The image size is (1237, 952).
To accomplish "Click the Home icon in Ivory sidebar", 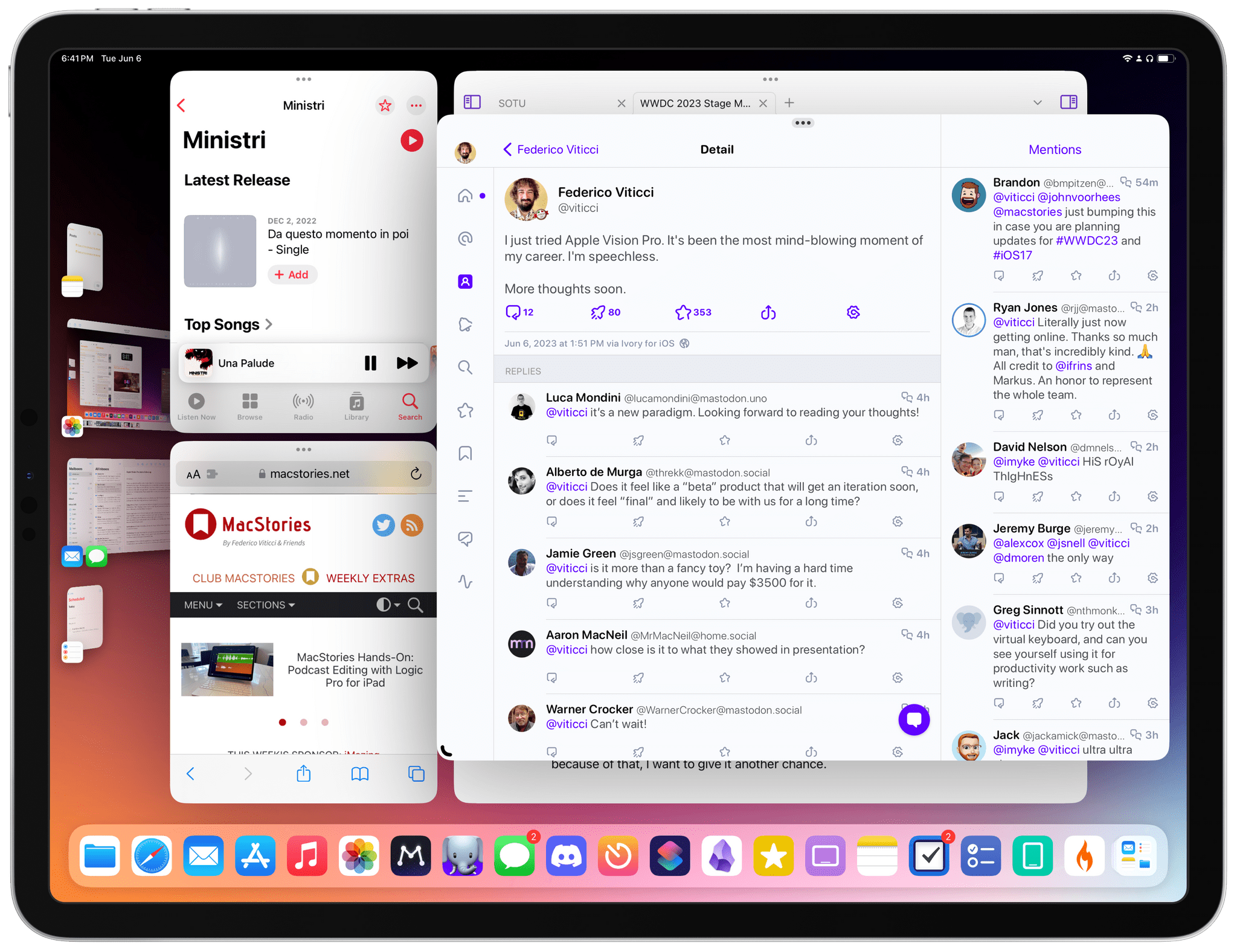I will (x=467, y=195).
